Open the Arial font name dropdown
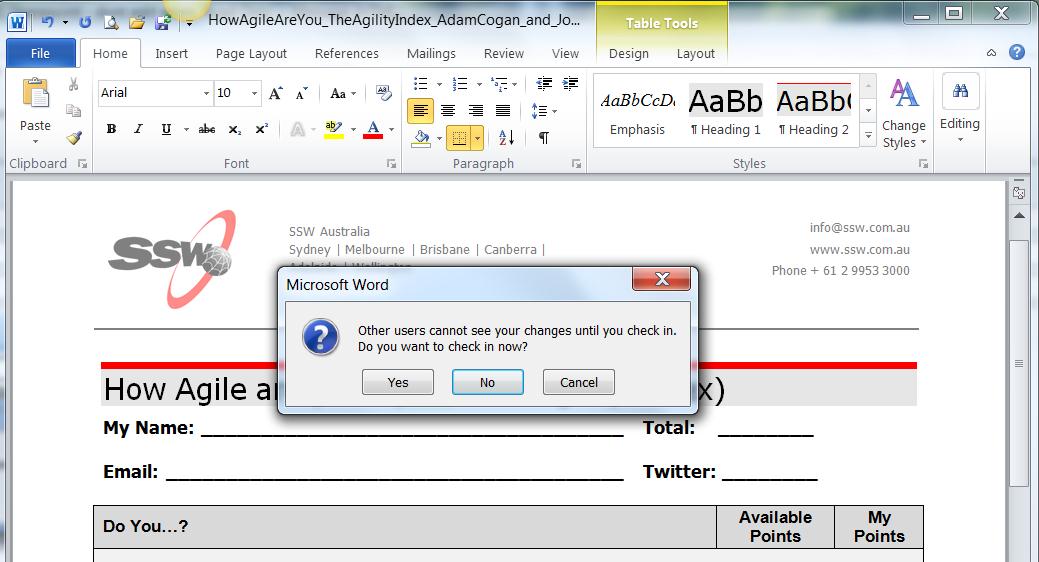Image resolution: width=1039 pixels, height=562 pixels. click(x=206, y=93)
